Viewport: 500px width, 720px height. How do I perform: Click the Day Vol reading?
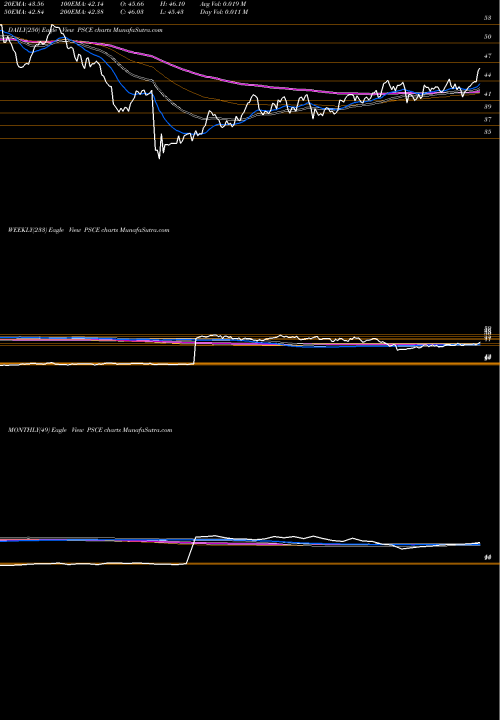224,12
